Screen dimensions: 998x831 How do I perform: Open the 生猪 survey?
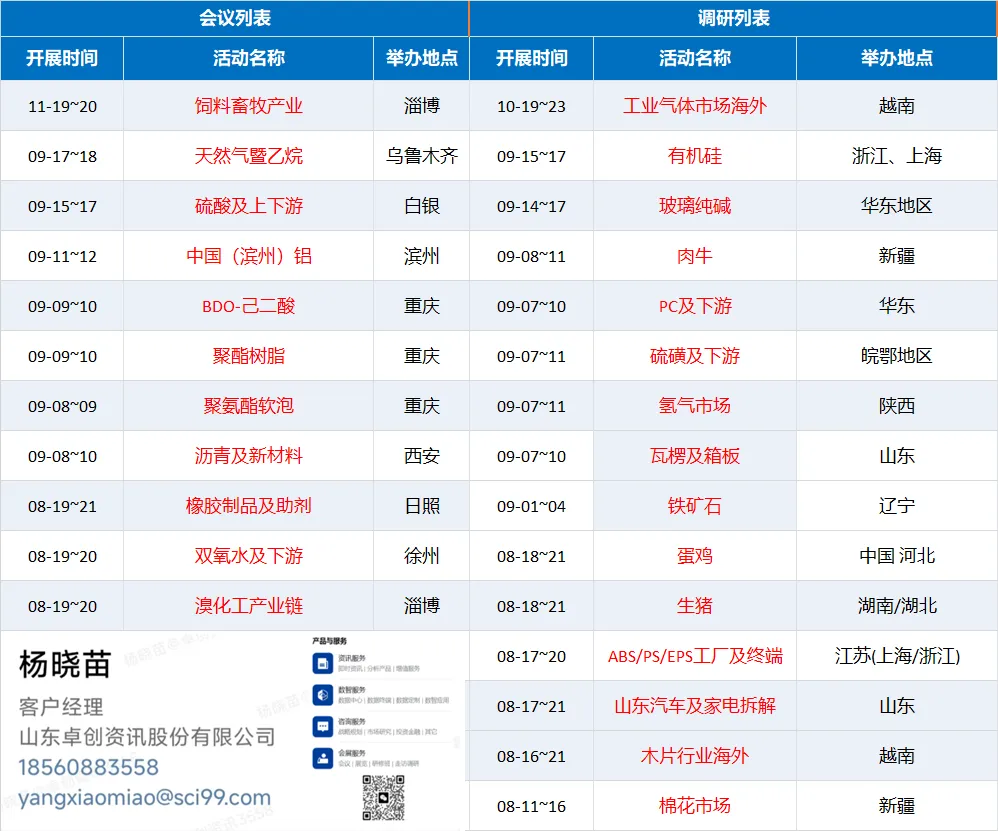[x=695, y=606]
